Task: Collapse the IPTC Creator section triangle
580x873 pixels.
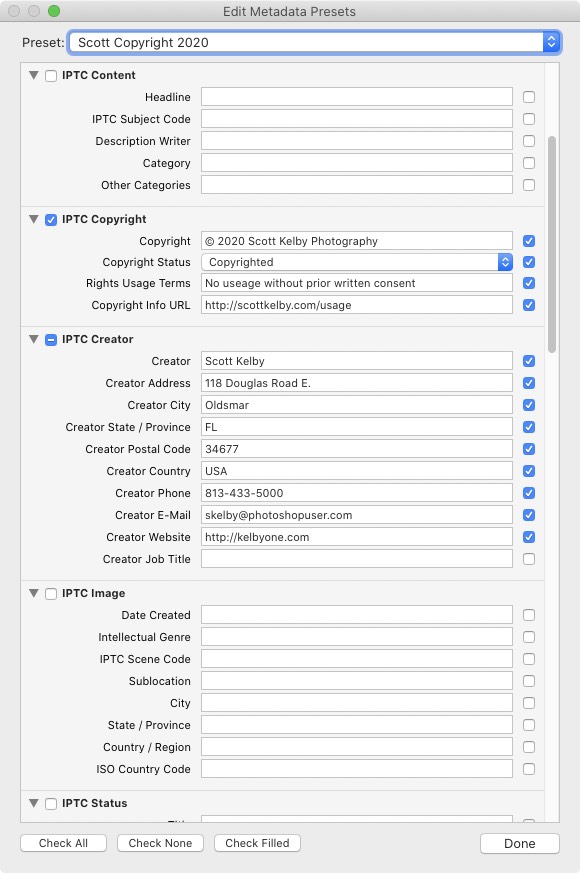Action: pos(34,339)
